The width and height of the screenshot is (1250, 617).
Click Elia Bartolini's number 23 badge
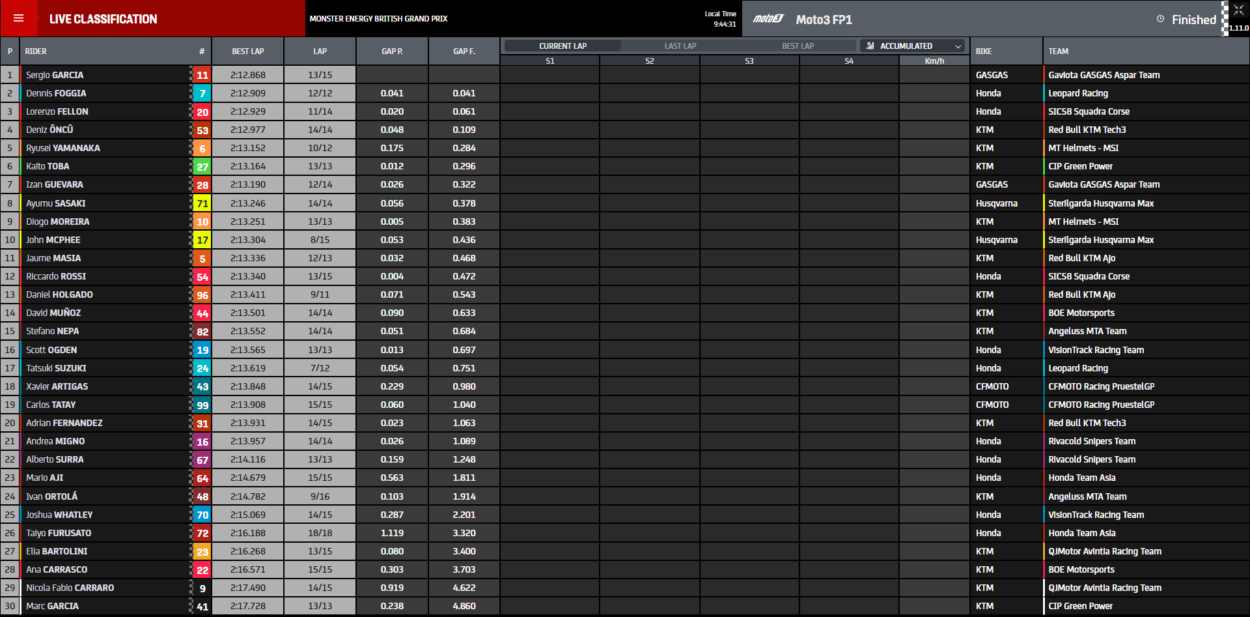(202, 551)
